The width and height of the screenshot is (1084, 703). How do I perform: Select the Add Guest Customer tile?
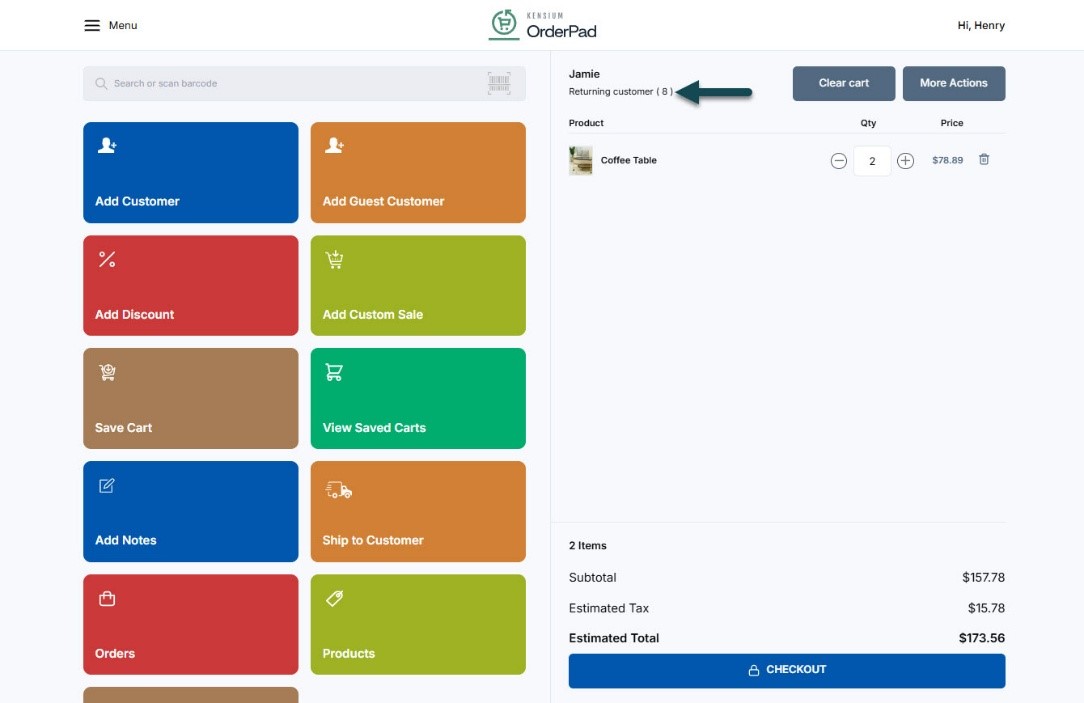click(418, 173)
